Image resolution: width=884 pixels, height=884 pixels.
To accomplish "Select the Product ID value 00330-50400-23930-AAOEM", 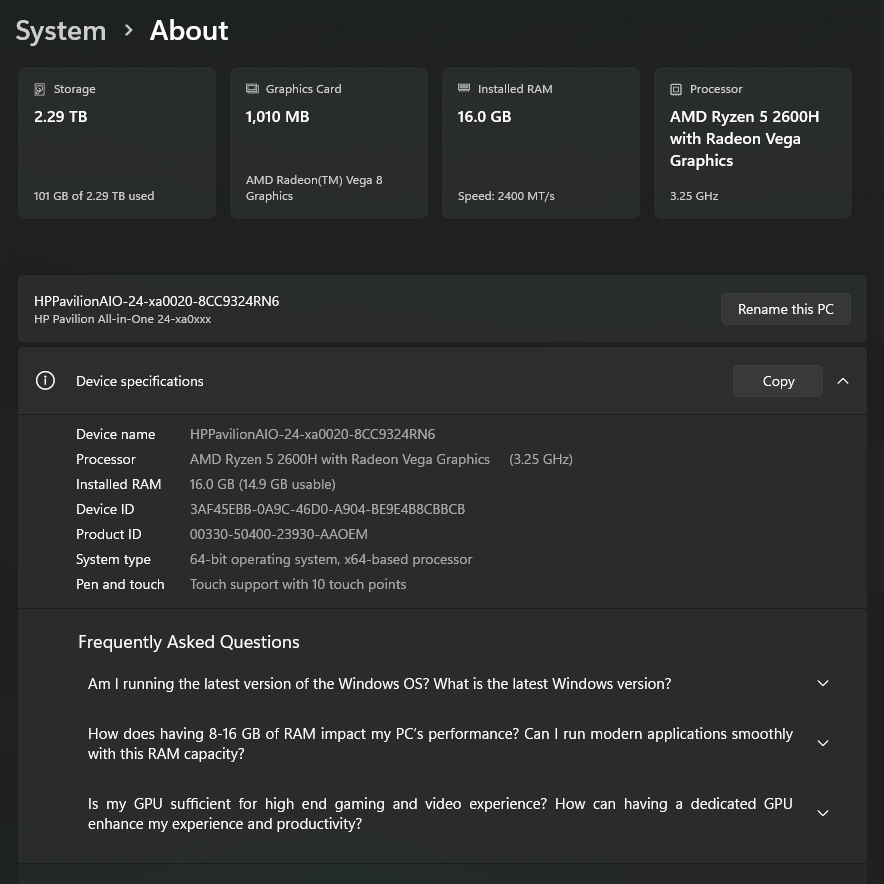I will (x=279, y=534).
